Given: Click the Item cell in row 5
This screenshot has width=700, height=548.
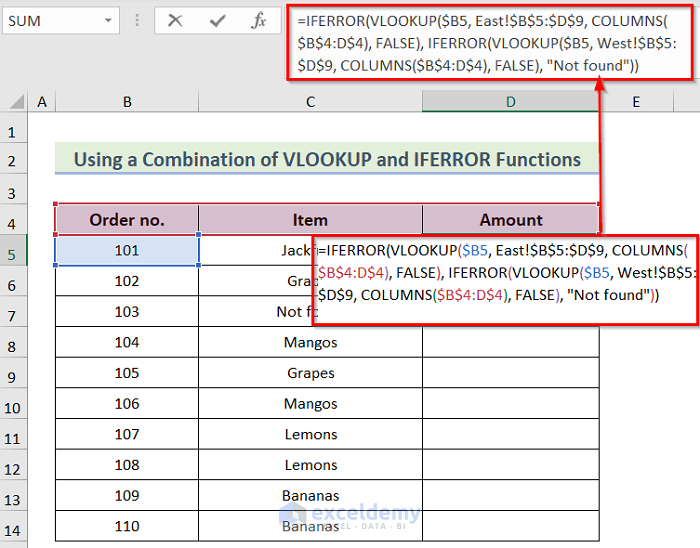Looking at the screenshot, I should pos(256,250).
